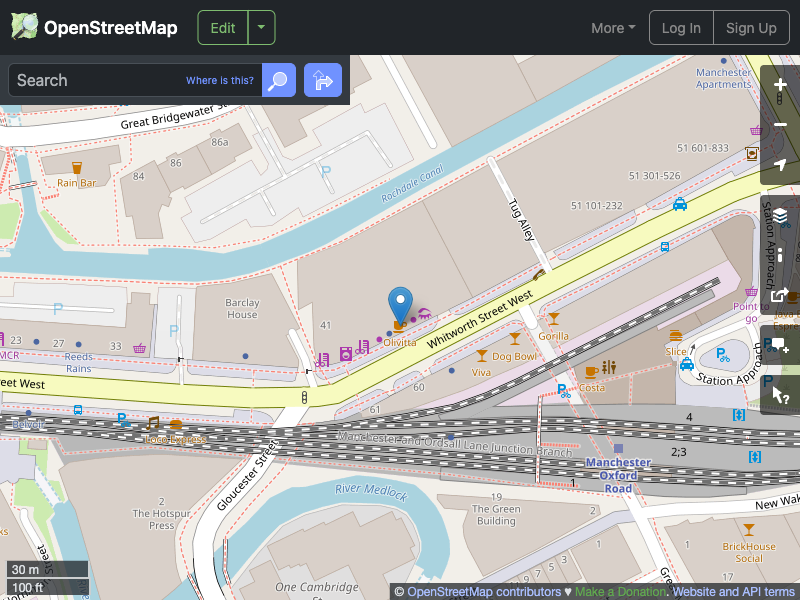The height and width of the screenshot is (600, 800).
Task: Click the show my location arrow icon
Action: pos(780,164)
